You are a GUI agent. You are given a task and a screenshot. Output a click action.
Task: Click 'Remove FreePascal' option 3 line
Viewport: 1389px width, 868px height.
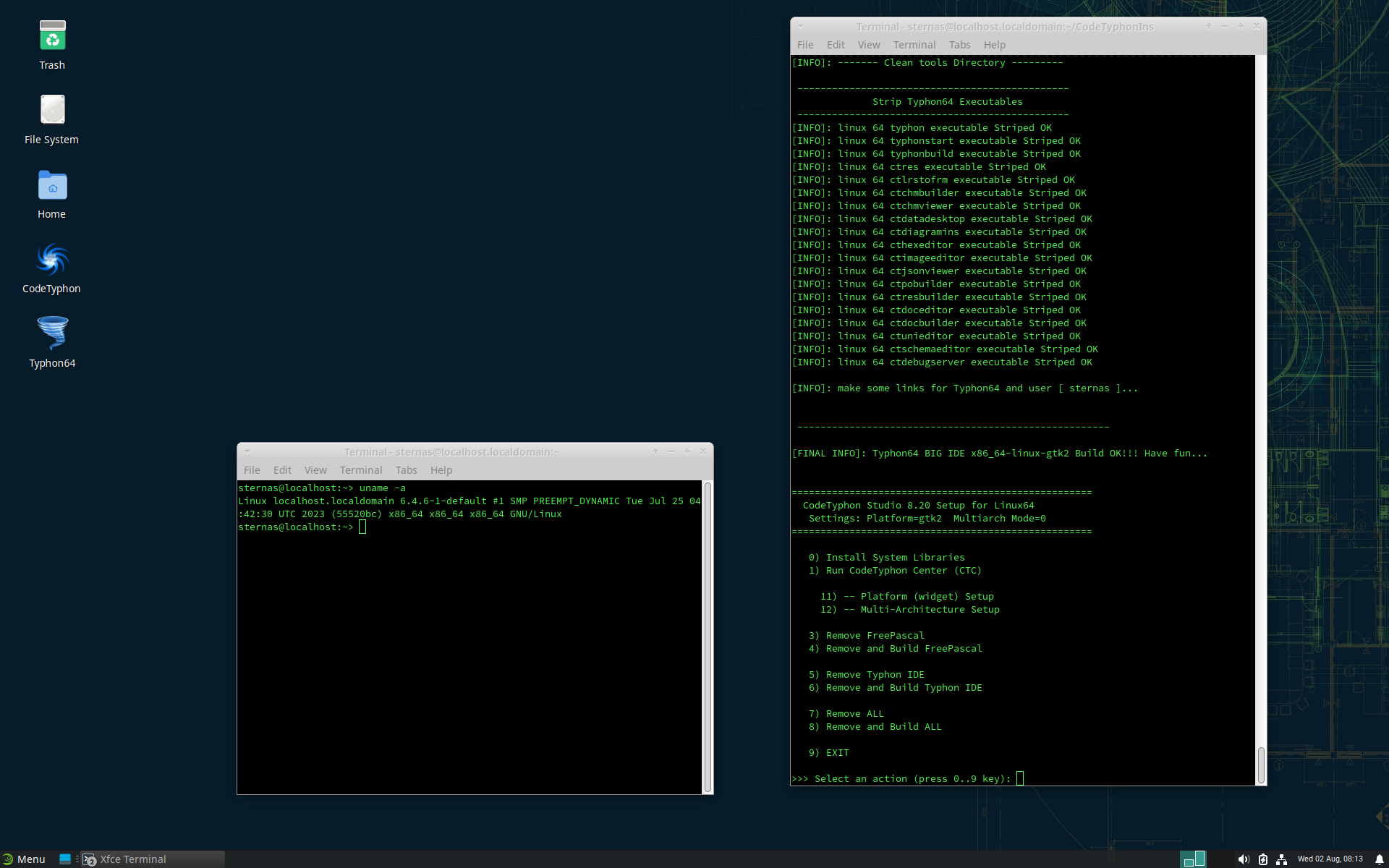tap(866, 635)
